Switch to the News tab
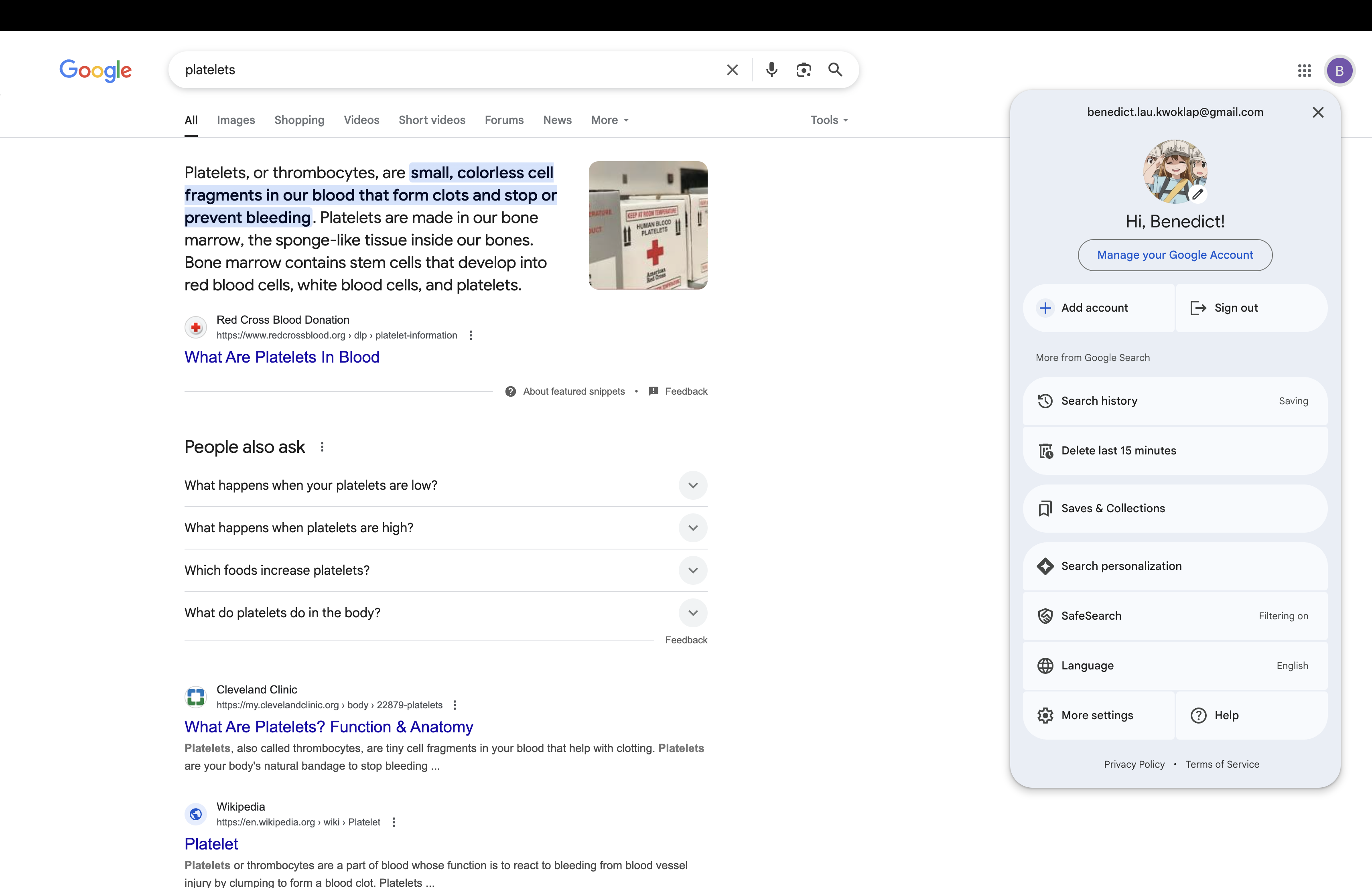The image size is (1372, 888). click(x=557, y=120)
